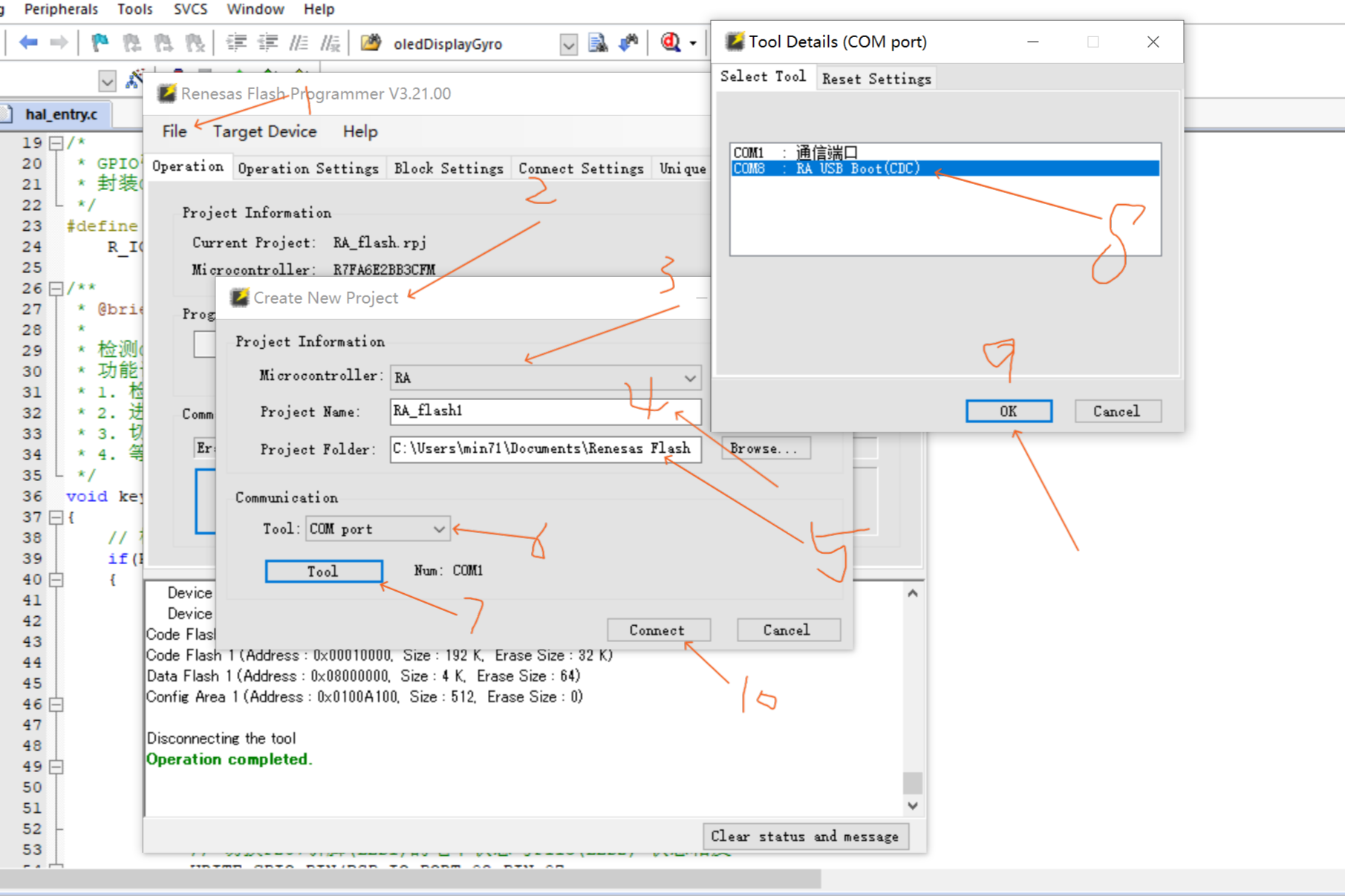Viewport: 1345px width, 896px height.
Task: Click the Find document icon
Action: pos(598,43)
